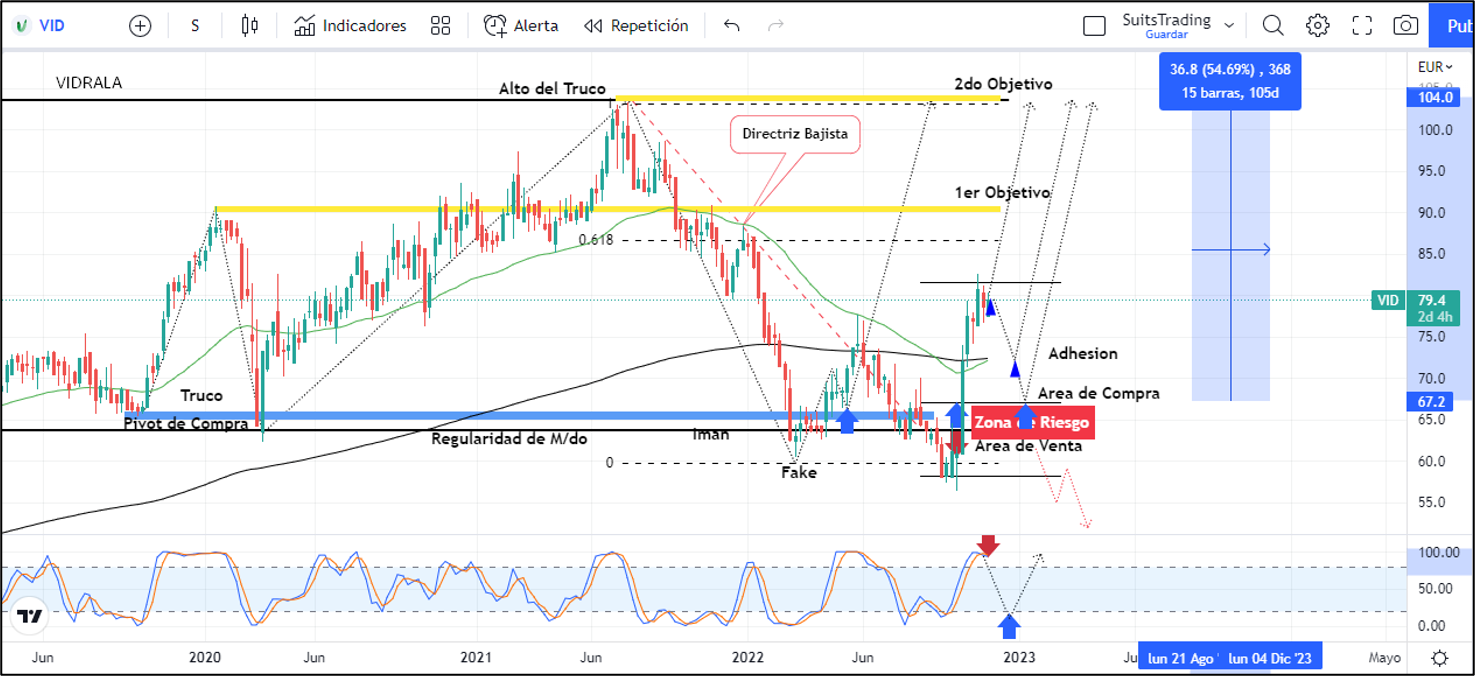The image size is (1476, 676).
Task: Create an alert with Alerta button
Action: 521,26
